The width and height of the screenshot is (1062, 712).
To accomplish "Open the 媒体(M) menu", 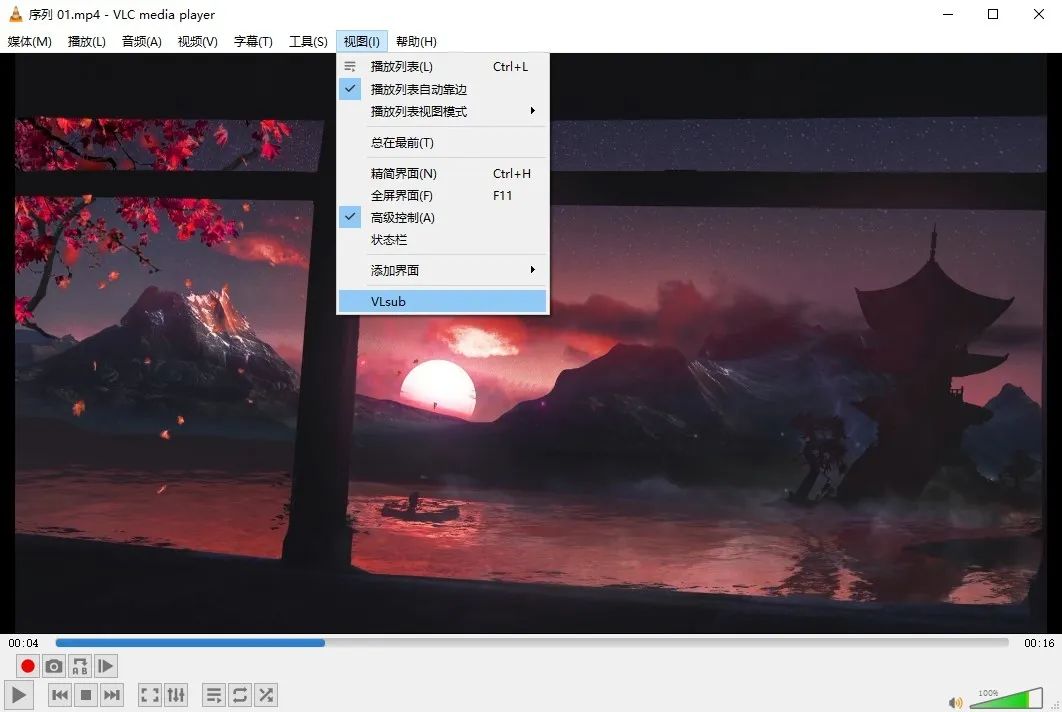I will pyautogui.click(x=30, y=41).
